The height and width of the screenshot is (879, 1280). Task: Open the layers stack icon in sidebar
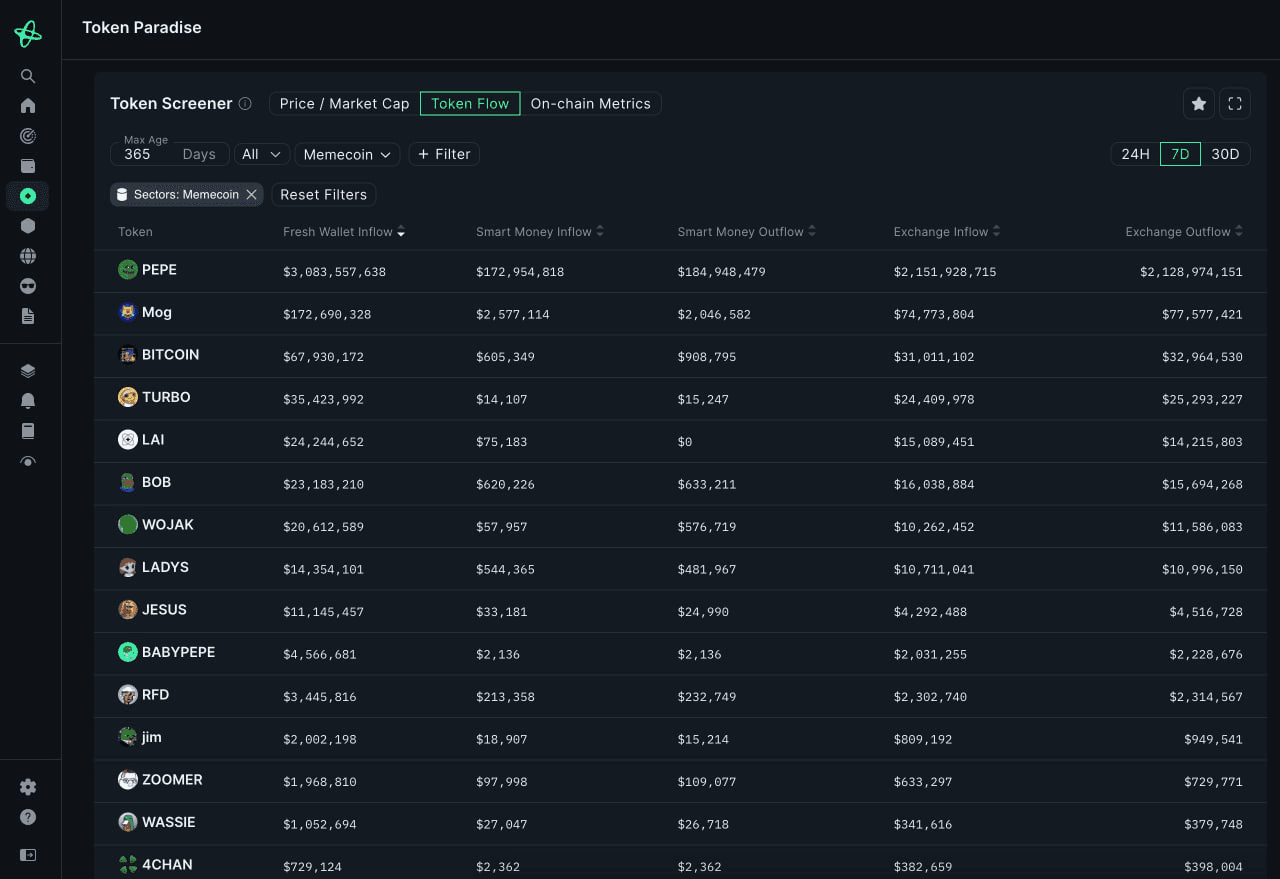(28, 371)
